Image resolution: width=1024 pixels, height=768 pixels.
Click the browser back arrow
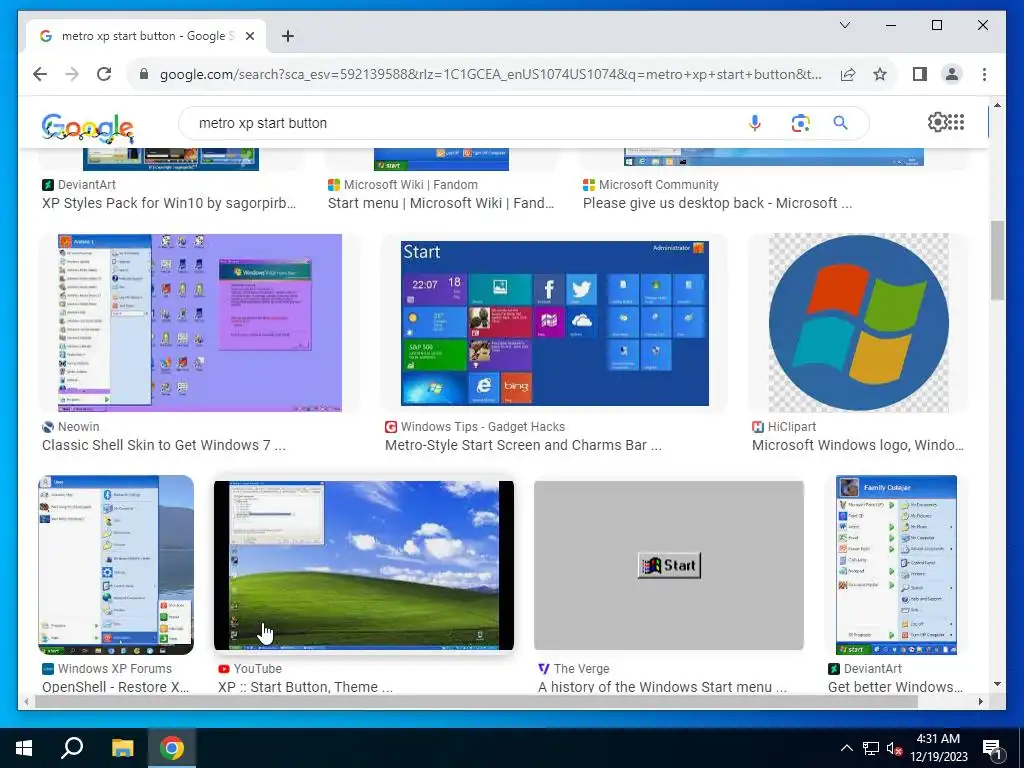click(x=40, y=74)
